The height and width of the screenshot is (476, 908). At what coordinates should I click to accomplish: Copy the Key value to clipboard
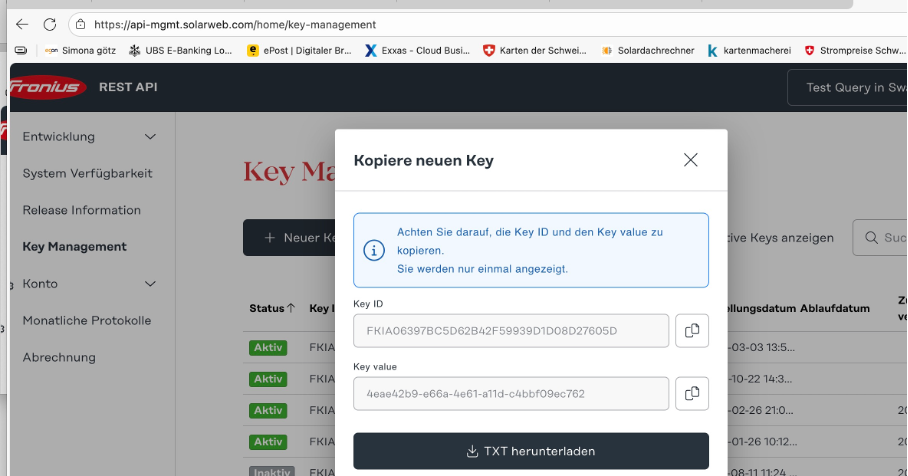tap(691, 393)
